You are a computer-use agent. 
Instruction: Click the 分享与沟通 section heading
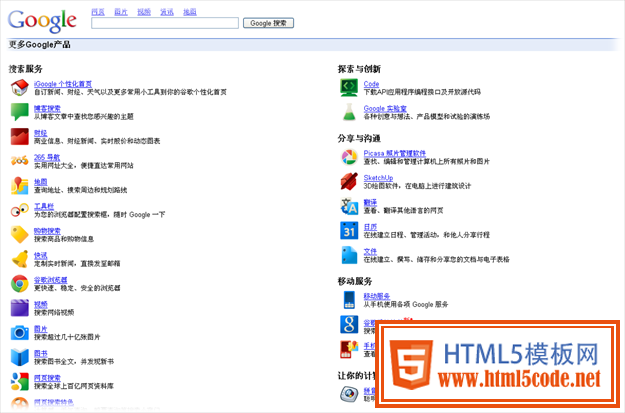[x=359, y=138]
